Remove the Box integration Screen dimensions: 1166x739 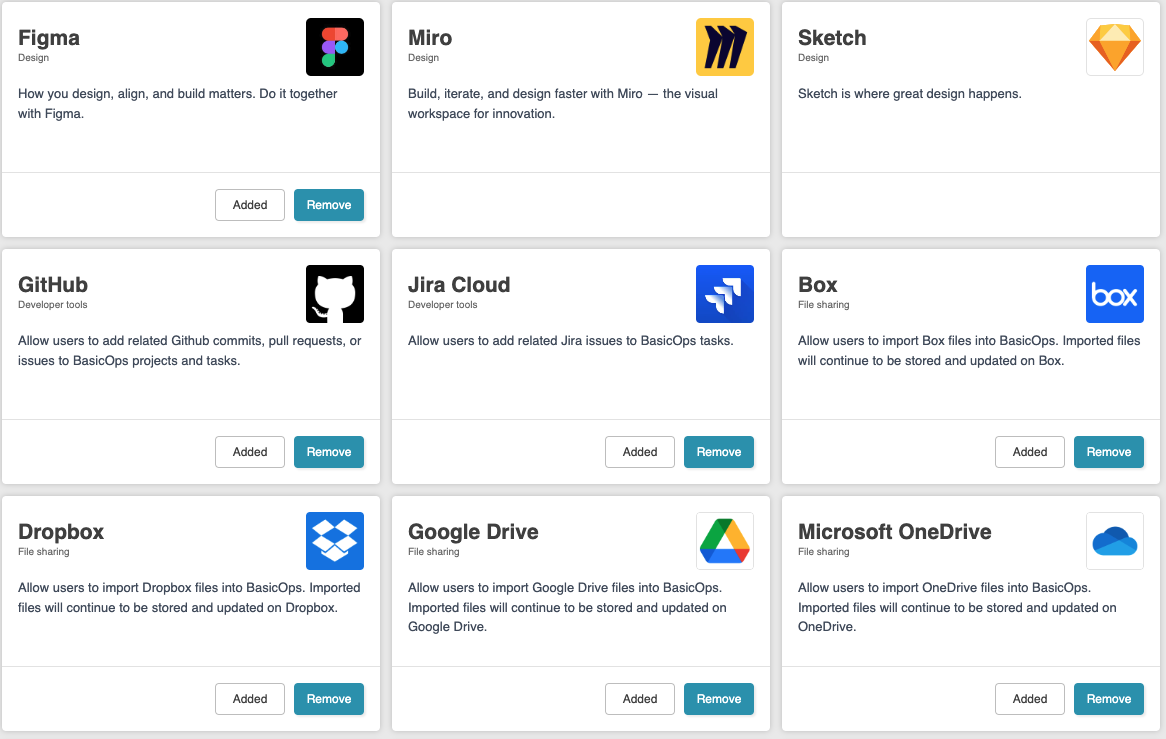[x=1109, y=451]
